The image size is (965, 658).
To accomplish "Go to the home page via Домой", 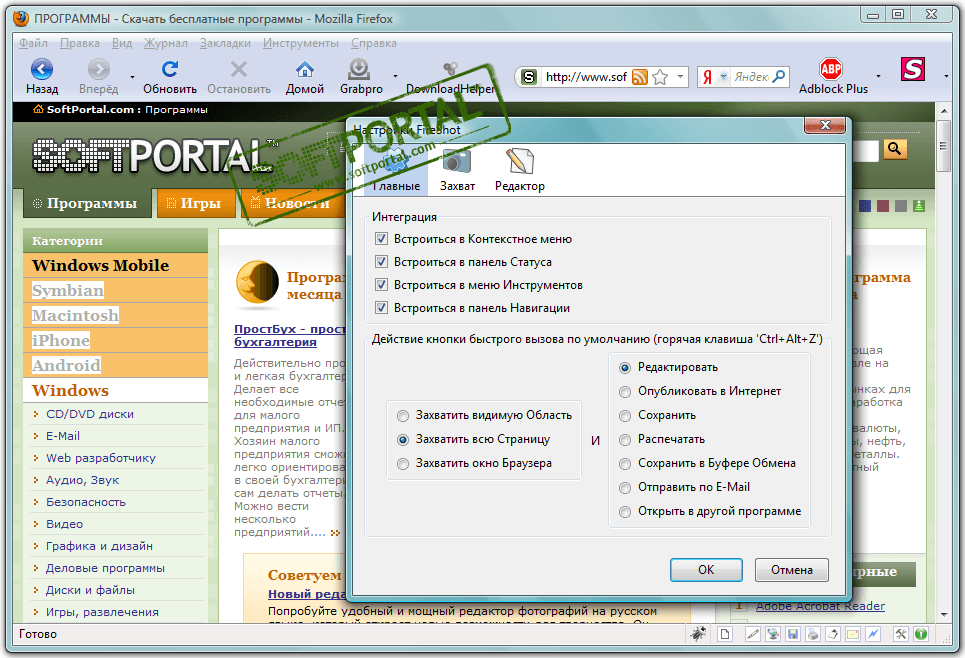I will (305, 70).
